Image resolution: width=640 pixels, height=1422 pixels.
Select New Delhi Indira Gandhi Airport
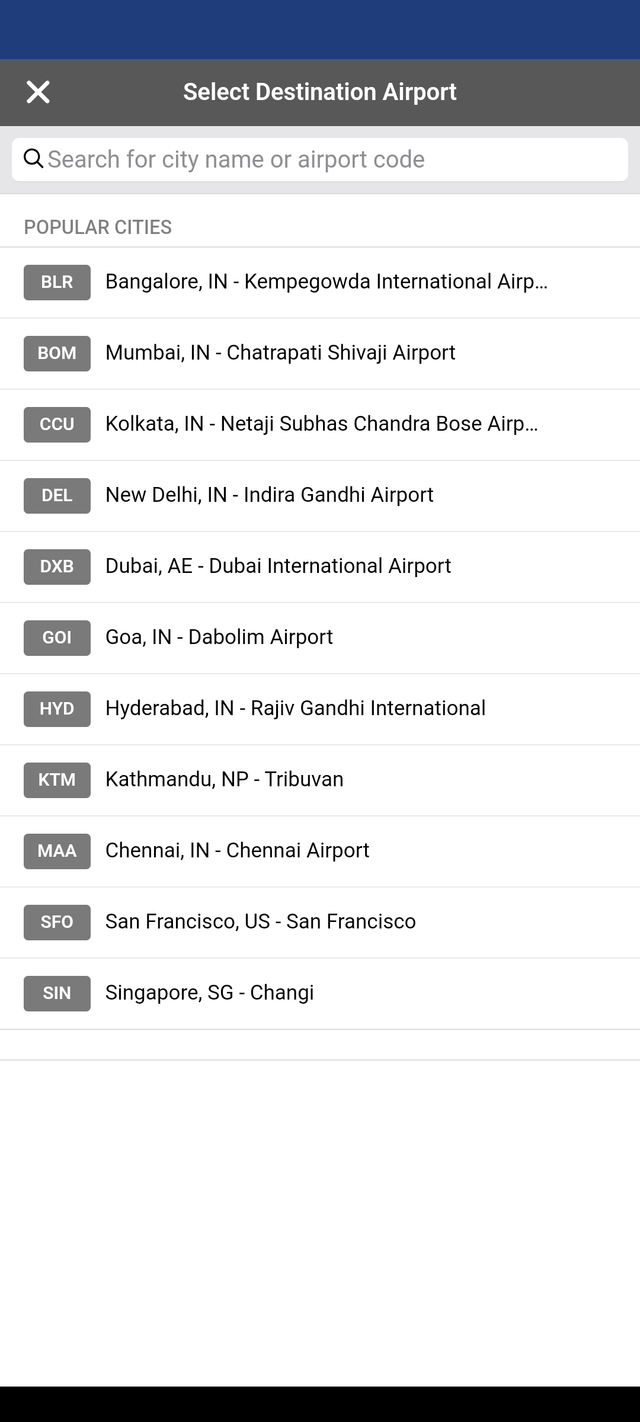[x=320, y=495]
